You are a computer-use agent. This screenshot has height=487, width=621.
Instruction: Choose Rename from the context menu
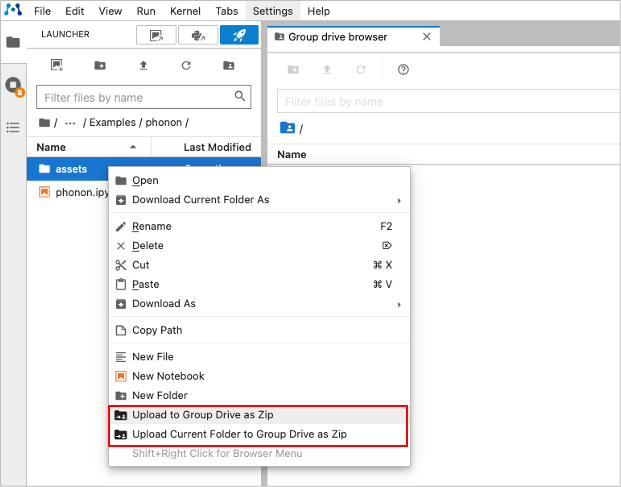[x=152, y=227]
